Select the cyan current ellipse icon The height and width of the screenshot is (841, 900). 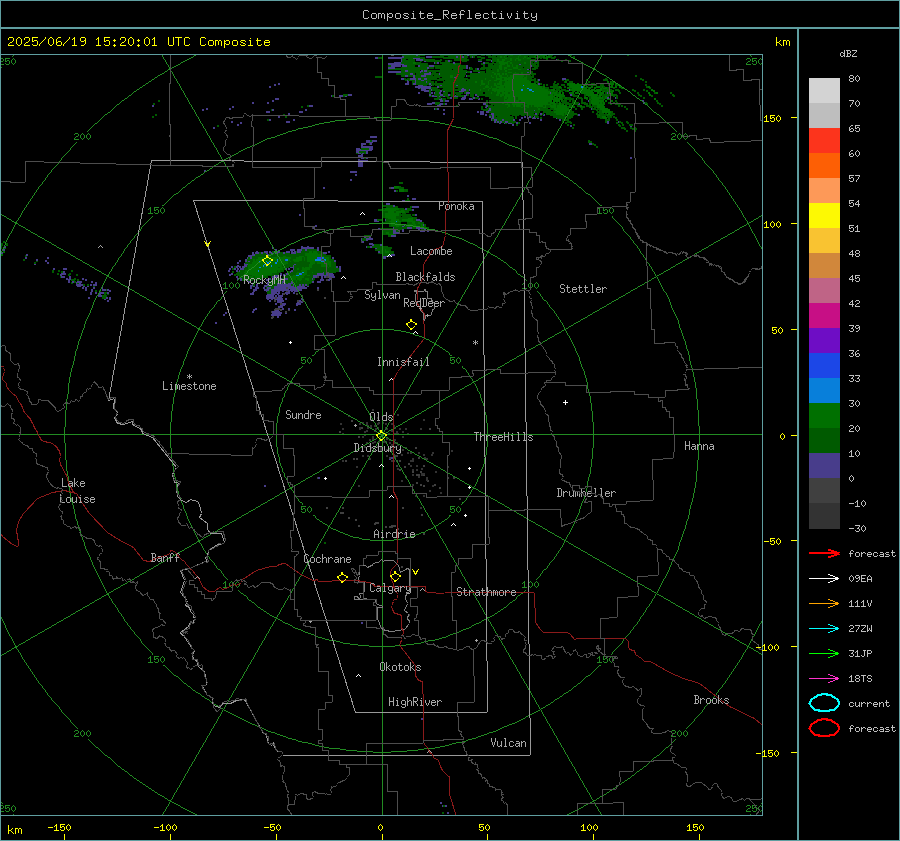click(x=824, y=703)
